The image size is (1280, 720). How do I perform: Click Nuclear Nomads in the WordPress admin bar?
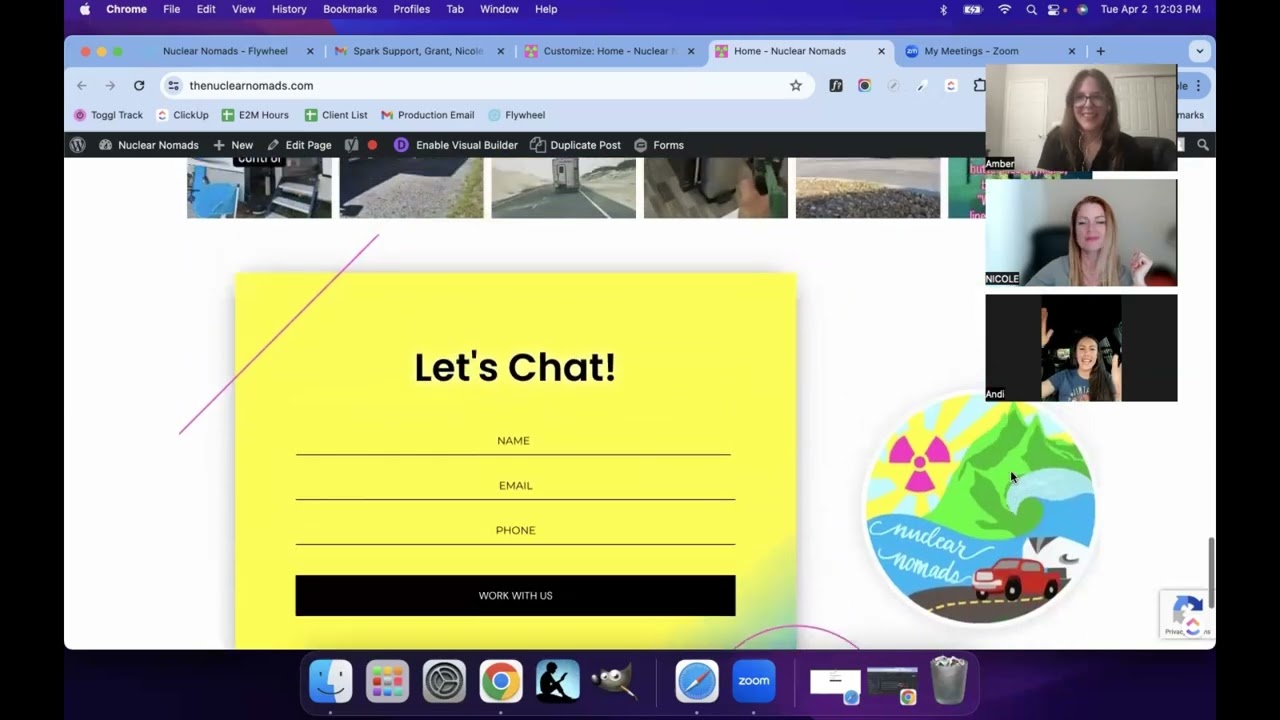149,145
